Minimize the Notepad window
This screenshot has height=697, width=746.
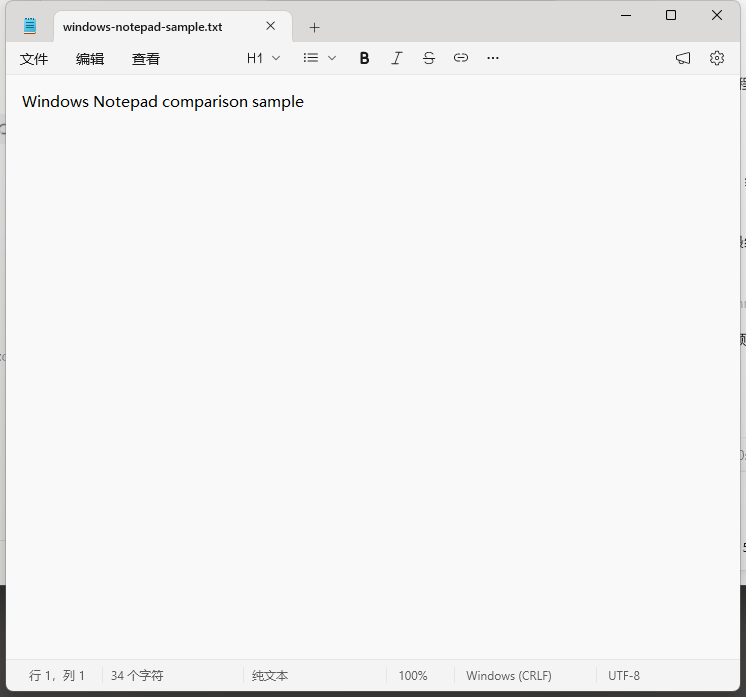pyautogui.click(x=626, y=15)
